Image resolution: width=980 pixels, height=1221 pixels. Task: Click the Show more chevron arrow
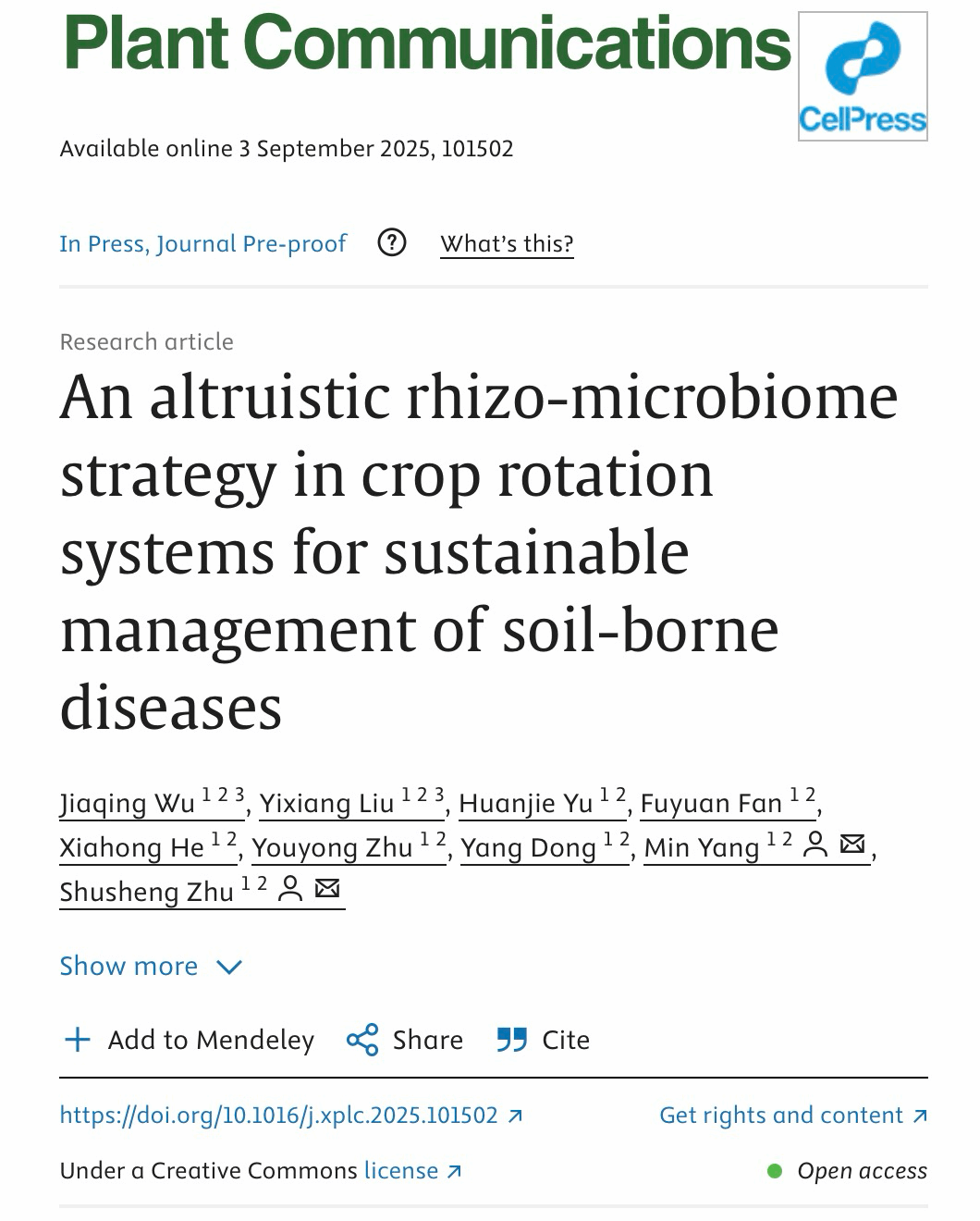(x=228, y=968)
